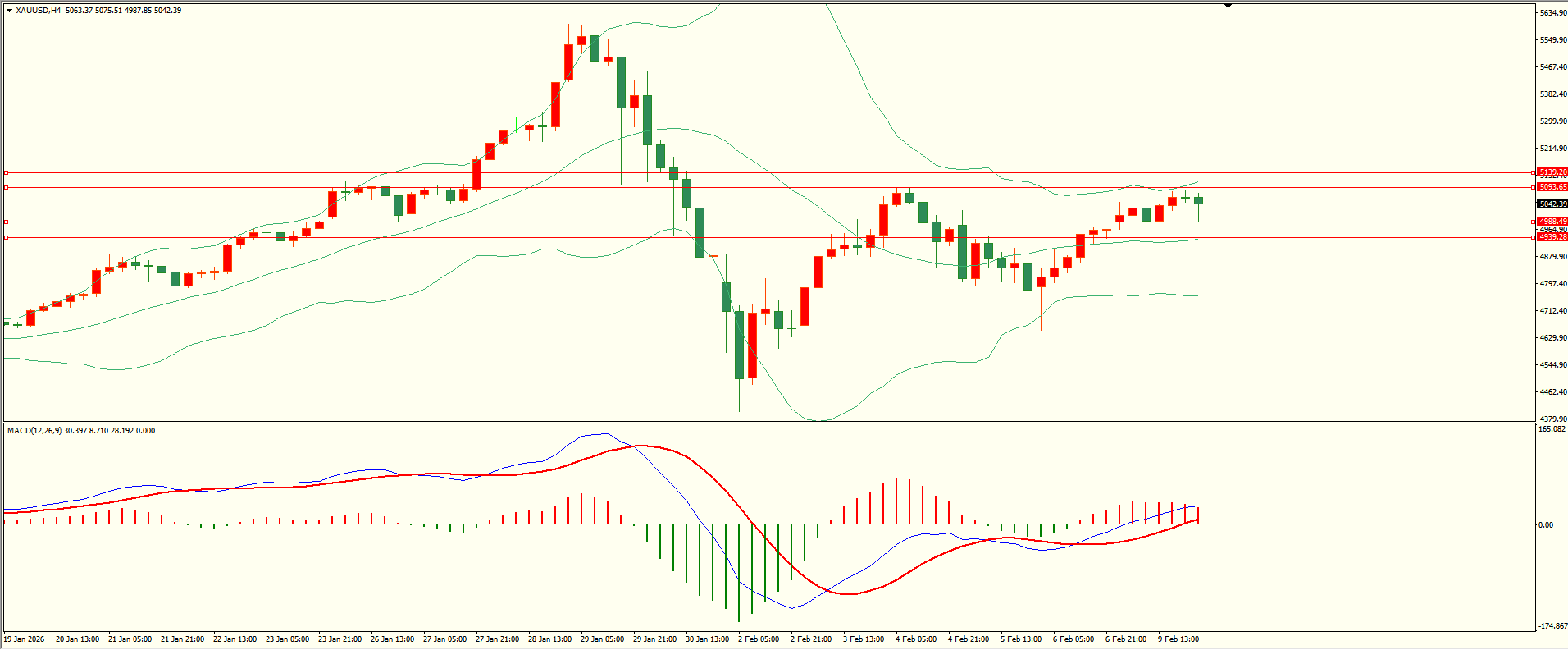
Task: Click the 5634.90 price scale value
Action: (1552, 13)
